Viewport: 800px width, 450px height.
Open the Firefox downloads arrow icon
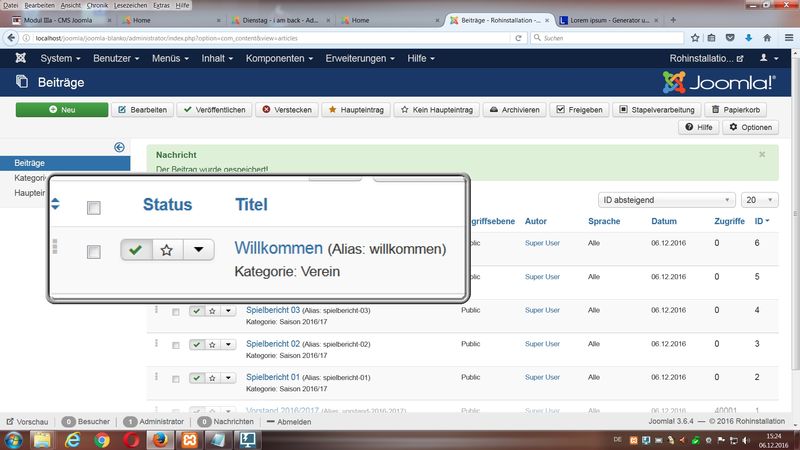(748, 38)
